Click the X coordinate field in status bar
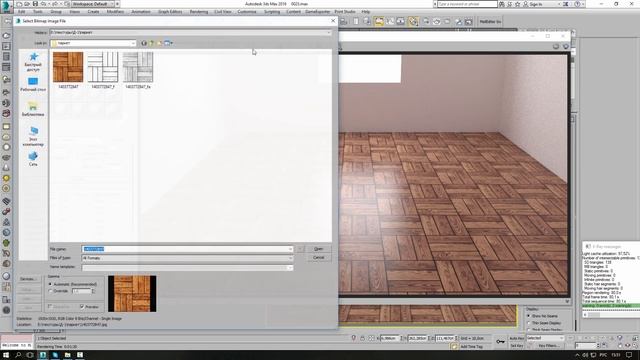The height and width of the screenshot is (360, 640). click(389, 338)
